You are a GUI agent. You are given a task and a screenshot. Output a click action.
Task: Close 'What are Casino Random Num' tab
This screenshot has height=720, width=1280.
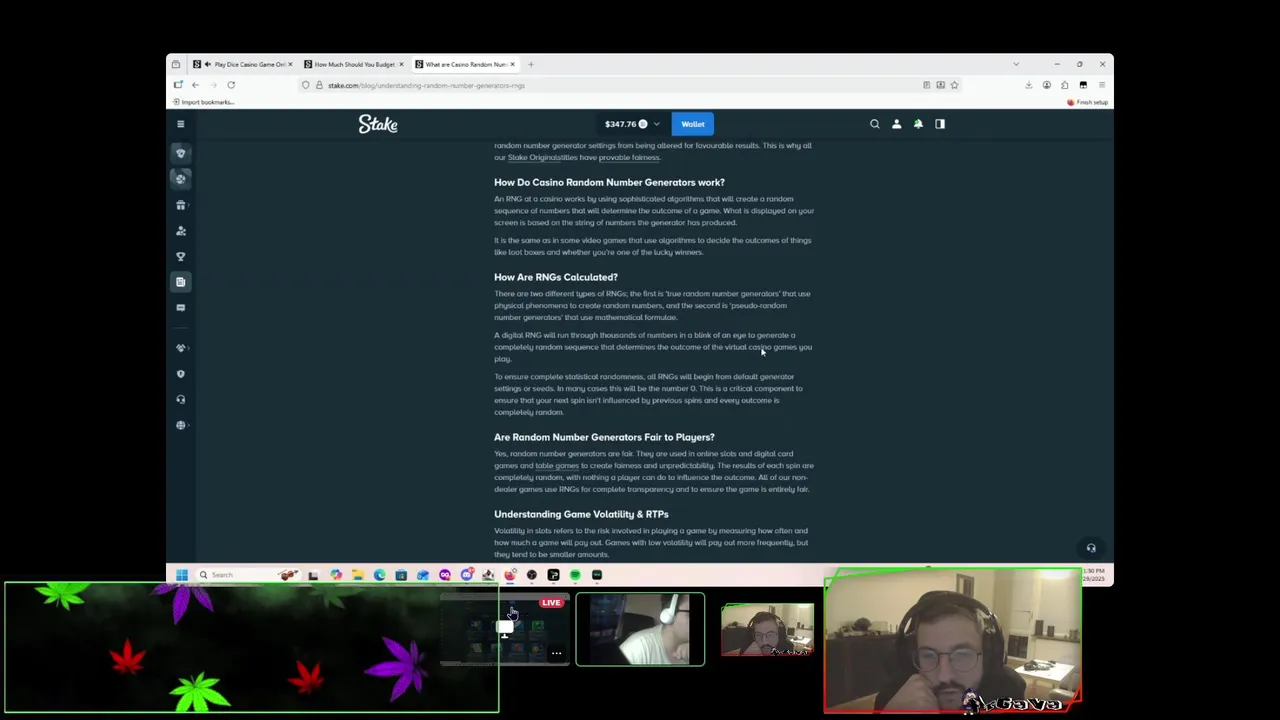(512, 64)
